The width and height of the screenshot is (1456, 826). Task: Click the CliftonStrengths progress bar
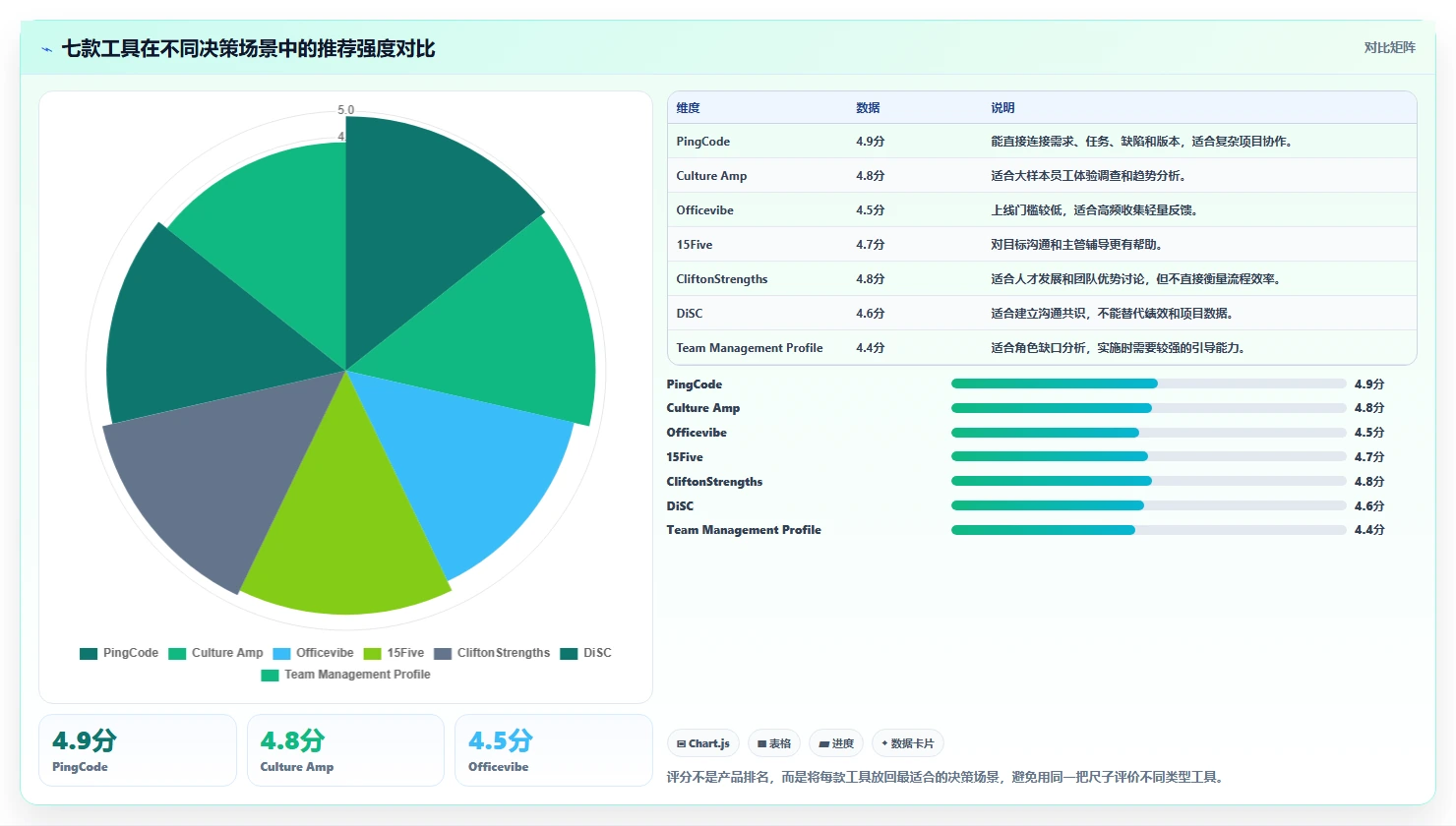click(x=1149, y=481)
